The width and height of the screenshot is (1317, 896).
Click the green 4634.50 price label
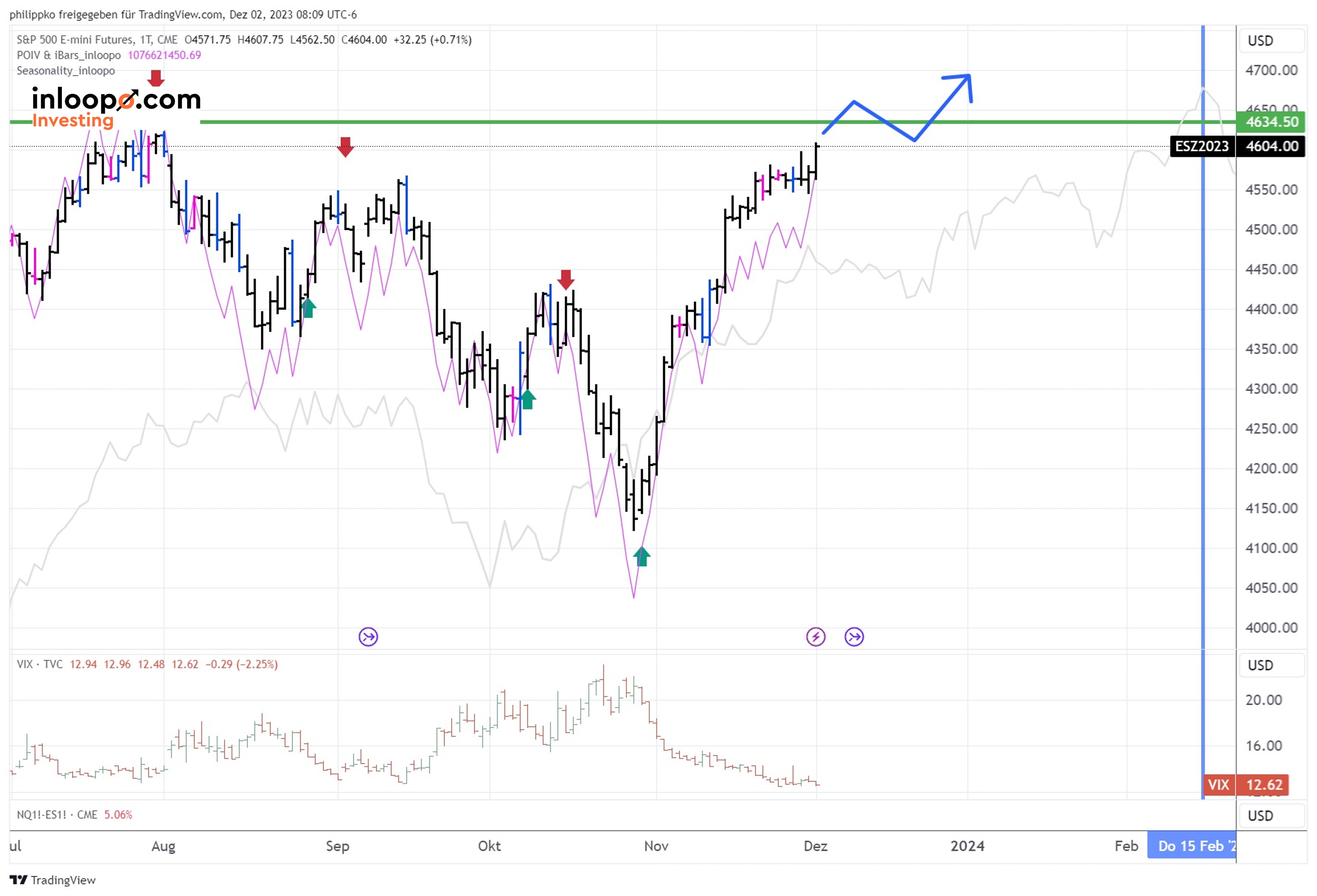tap(1271, 122)
